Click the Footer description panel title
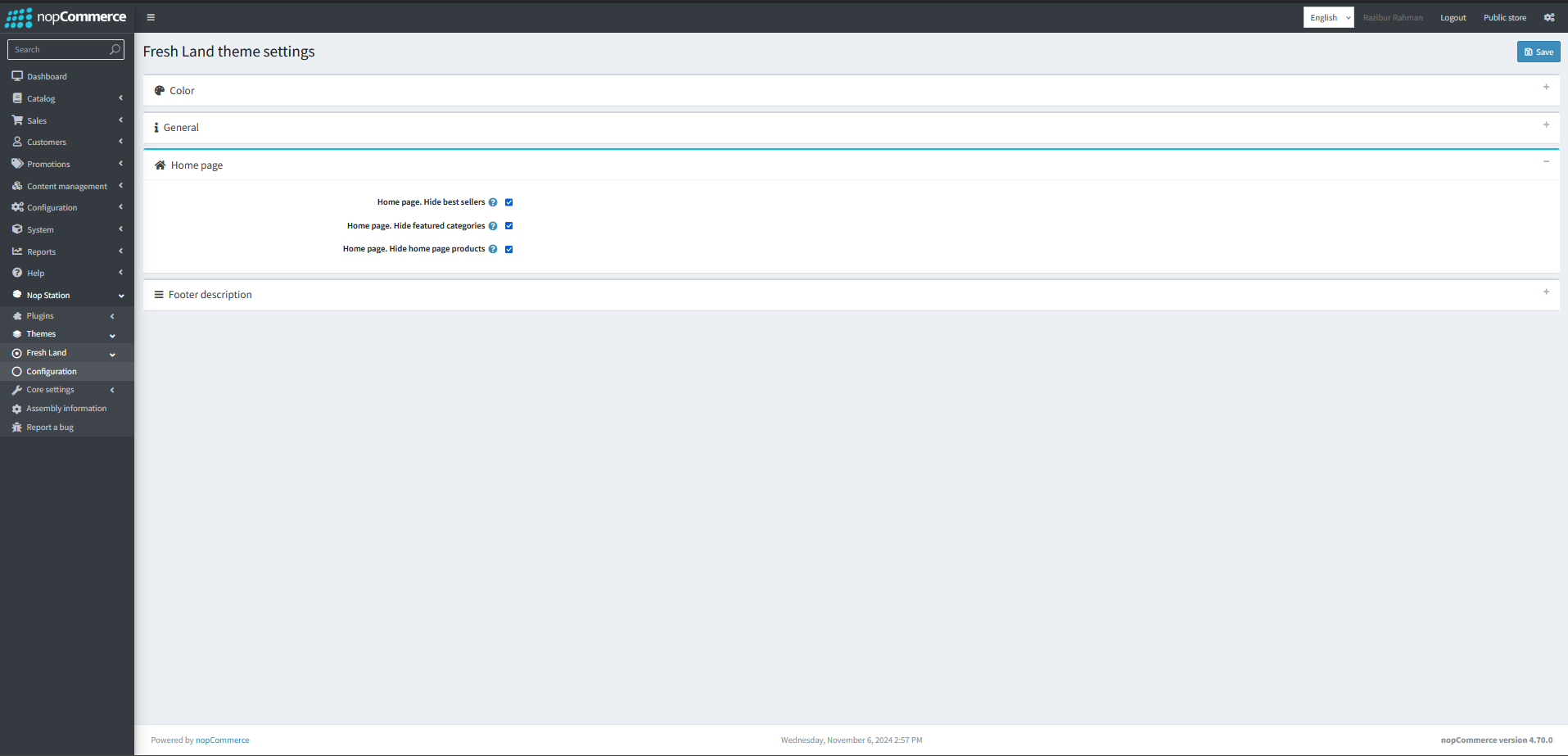This screenshot has height=756, width=1568. [x=210, y=295]
